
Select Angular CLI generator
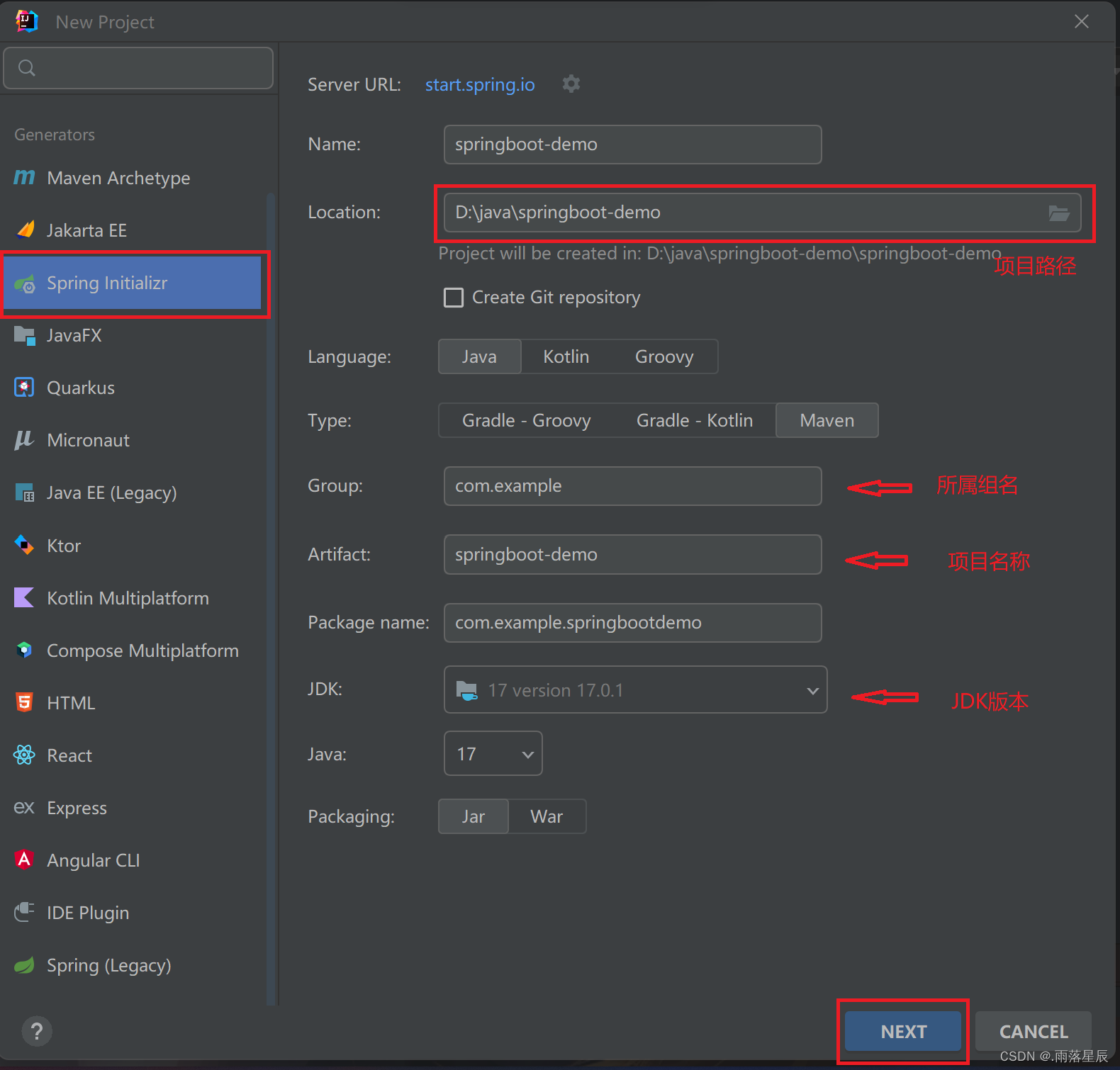click(133, 860)
